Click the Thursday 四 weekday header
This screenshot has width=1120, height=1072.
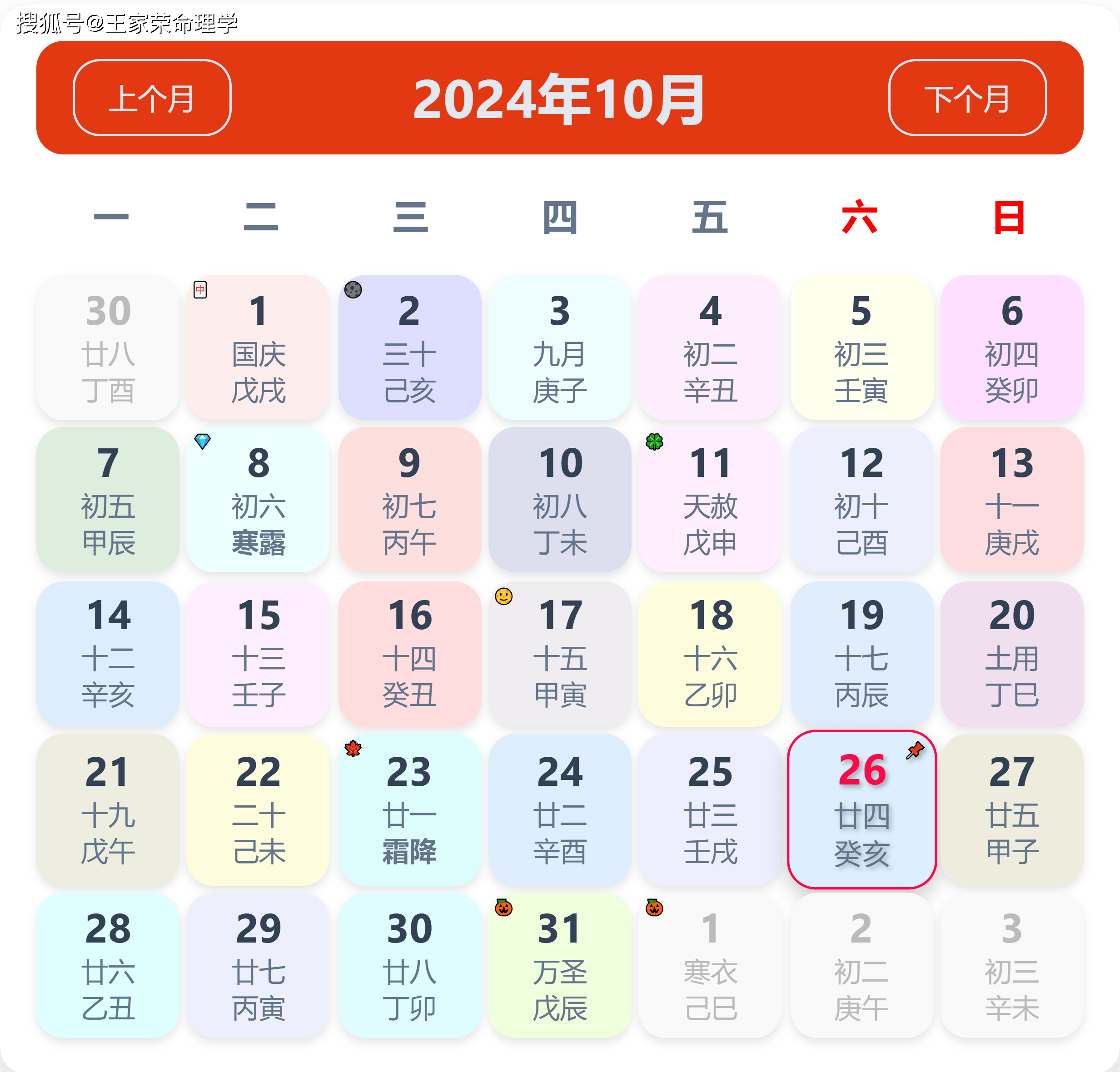pyautogui.click(x=560, y=217)
